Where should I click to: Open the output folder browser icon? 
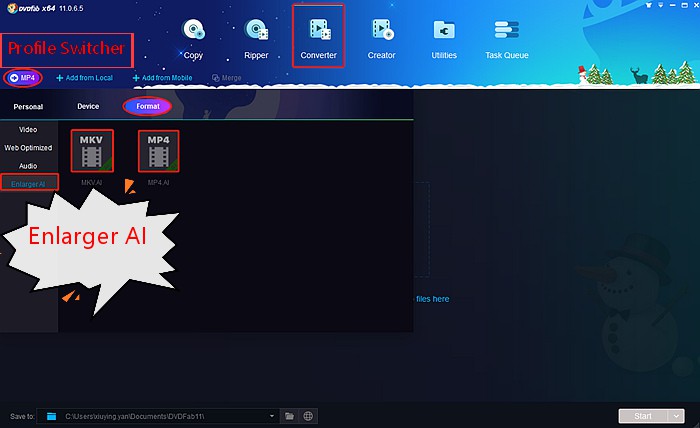point(289,416)
